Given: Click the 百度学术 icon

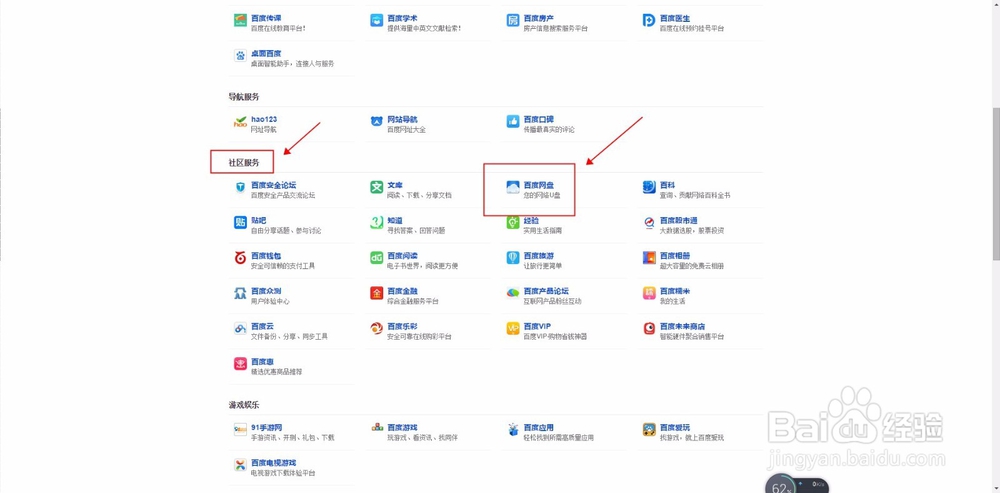Looking at the screenshot, I should coord(376,21).
